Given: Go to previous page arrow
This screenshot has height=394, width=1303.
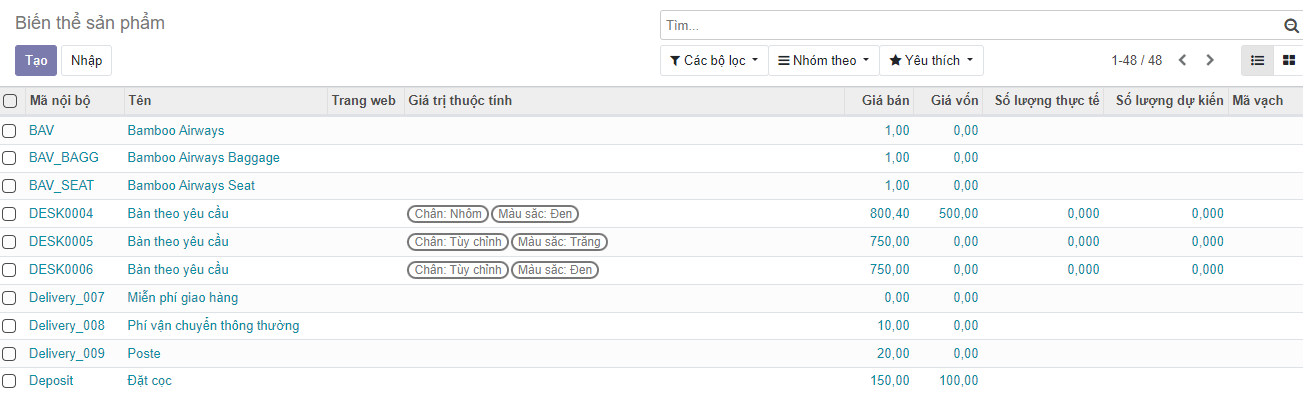Looking at the screenshot, I should click(1183, 60).
